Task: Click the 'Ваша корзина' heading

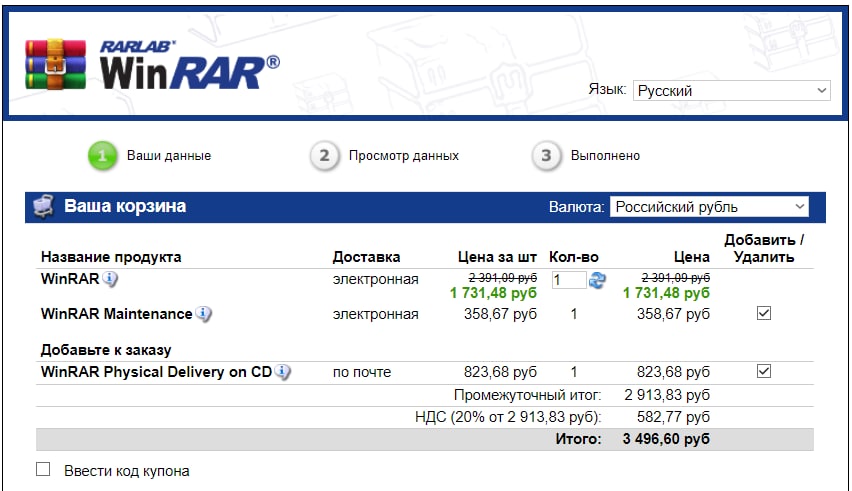Action: pyautogui.click(x=125, y=206)
